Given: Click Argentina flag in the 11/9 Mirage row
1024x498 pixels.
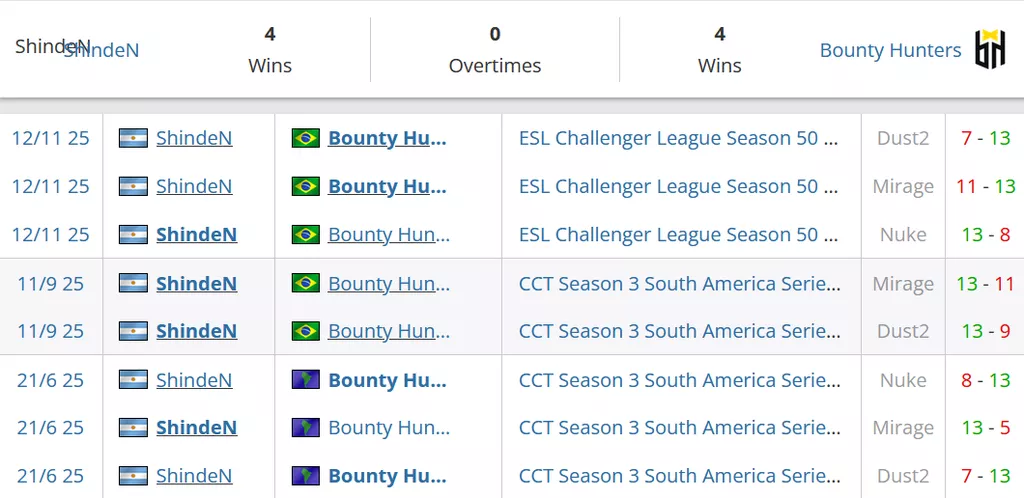Looking at the screenshot, I should tap(133, 283).
